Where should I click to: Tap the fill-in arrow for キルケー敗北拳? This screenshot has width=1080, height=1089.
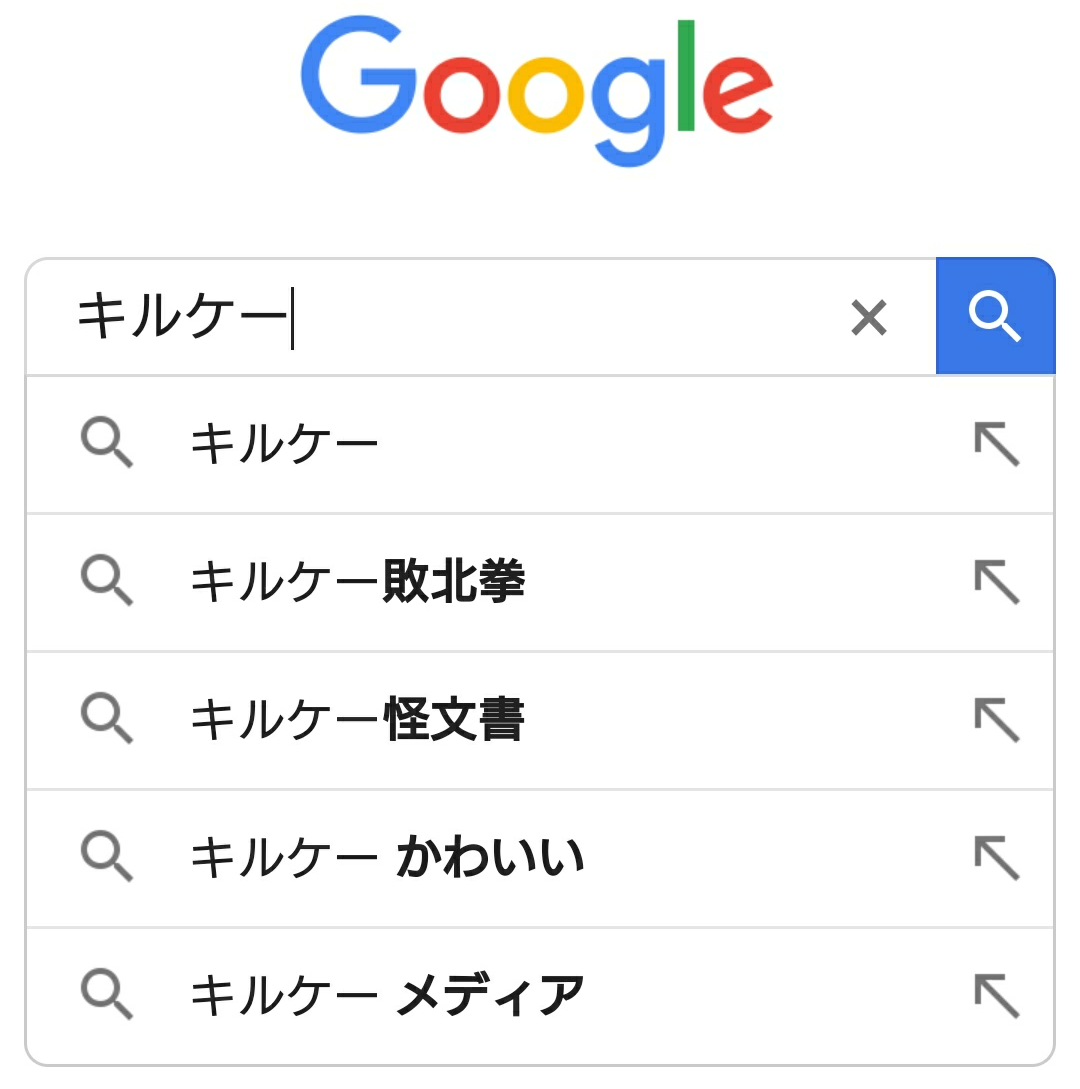(996, 582)
